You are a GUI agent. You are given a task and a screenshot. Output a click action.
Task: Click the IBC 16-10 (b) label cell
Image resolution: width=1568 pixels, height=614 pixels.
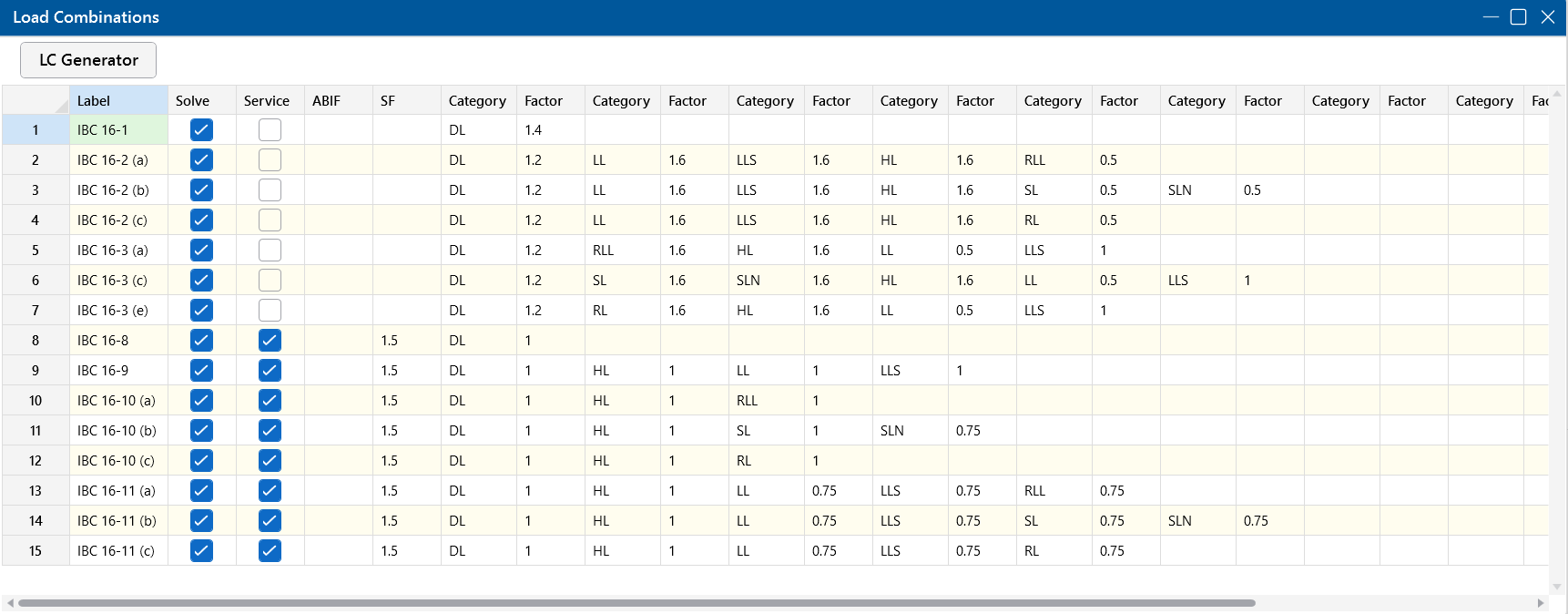pyautogui.click(x=118, y=431)
